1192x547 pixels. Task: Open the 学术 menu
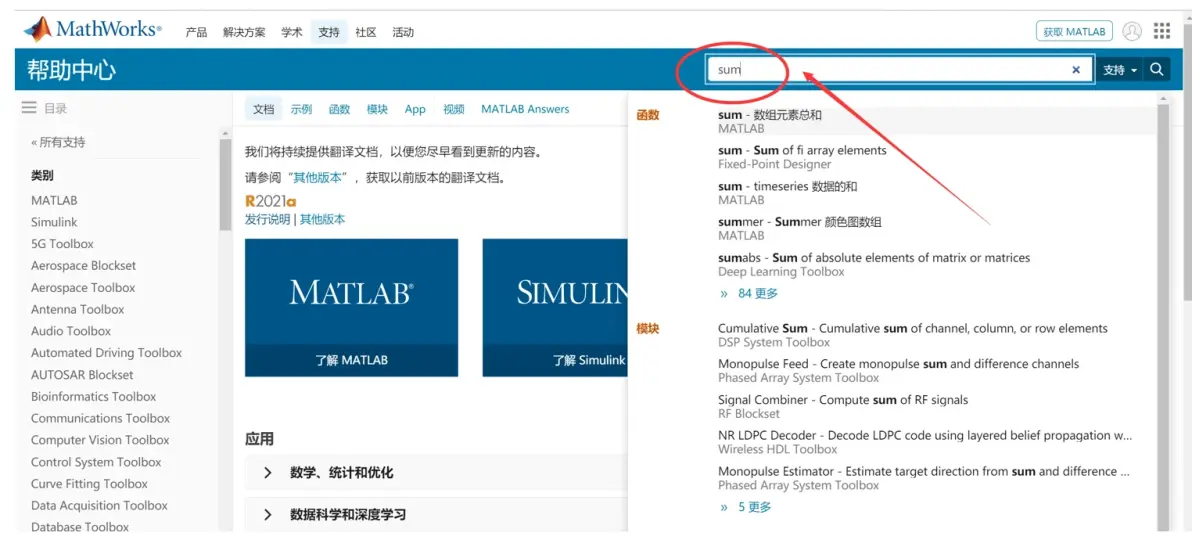pyautogui.click(x=292, y=32)
